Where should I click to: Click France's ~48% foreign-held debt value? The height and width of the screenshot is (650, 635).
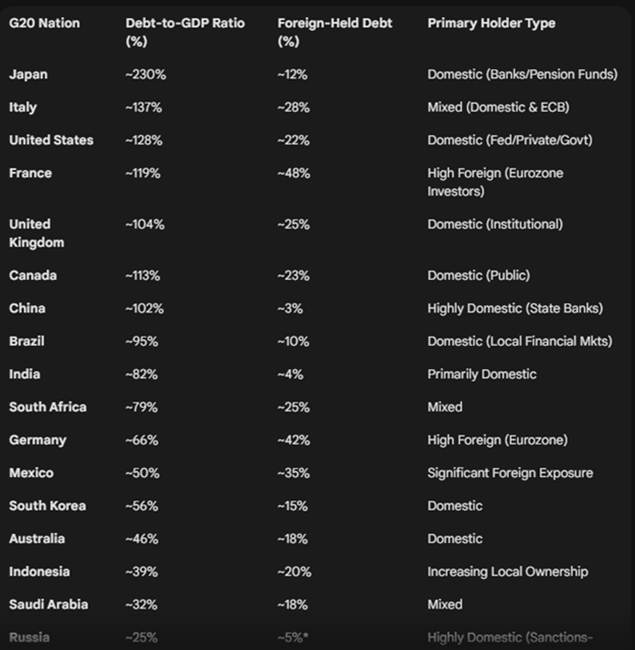click(294, 173)
